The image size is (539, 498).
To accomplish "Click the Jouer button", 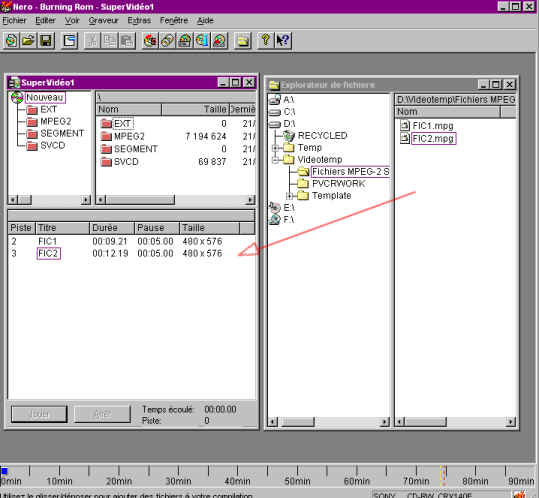I will click(x=39, y=414).
